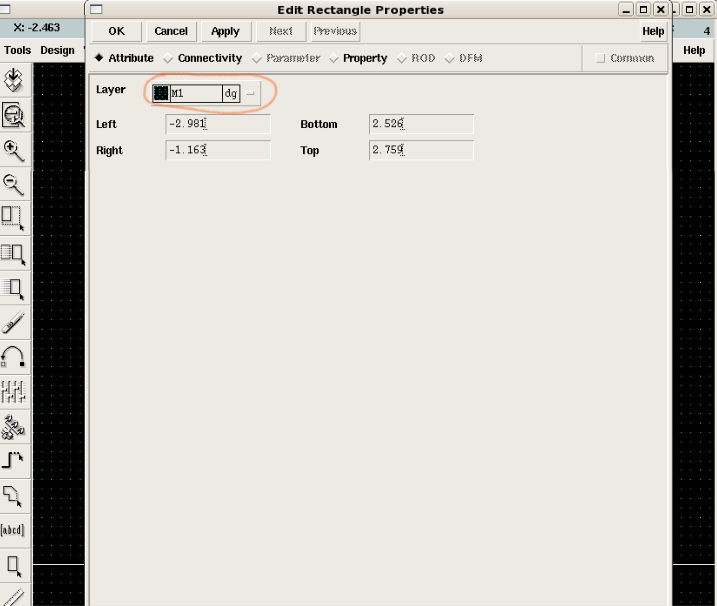Click the X: -2.463 coordinate readout

pyautogui.click(x=37, y=27)
